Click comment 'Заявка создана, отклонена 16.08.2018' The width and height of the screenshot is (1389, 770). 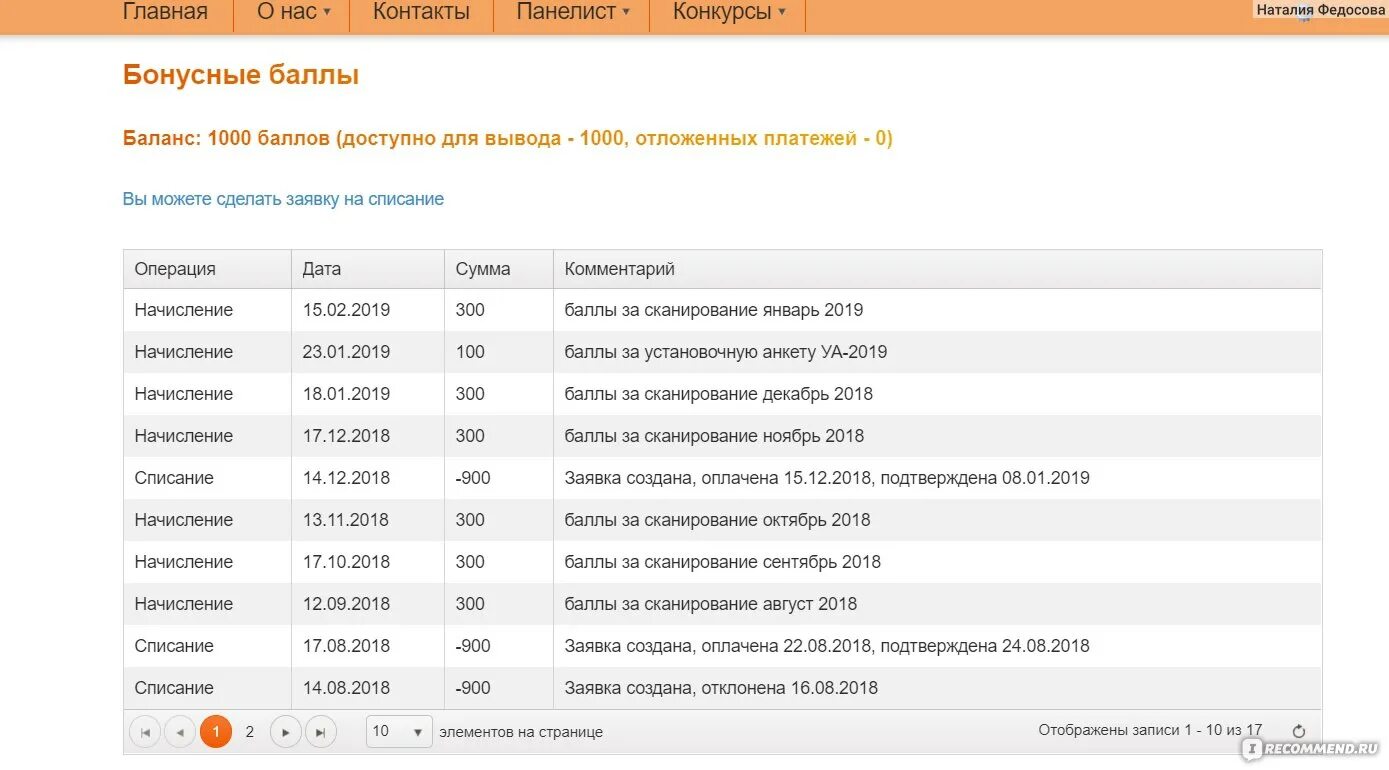point(721,688)
